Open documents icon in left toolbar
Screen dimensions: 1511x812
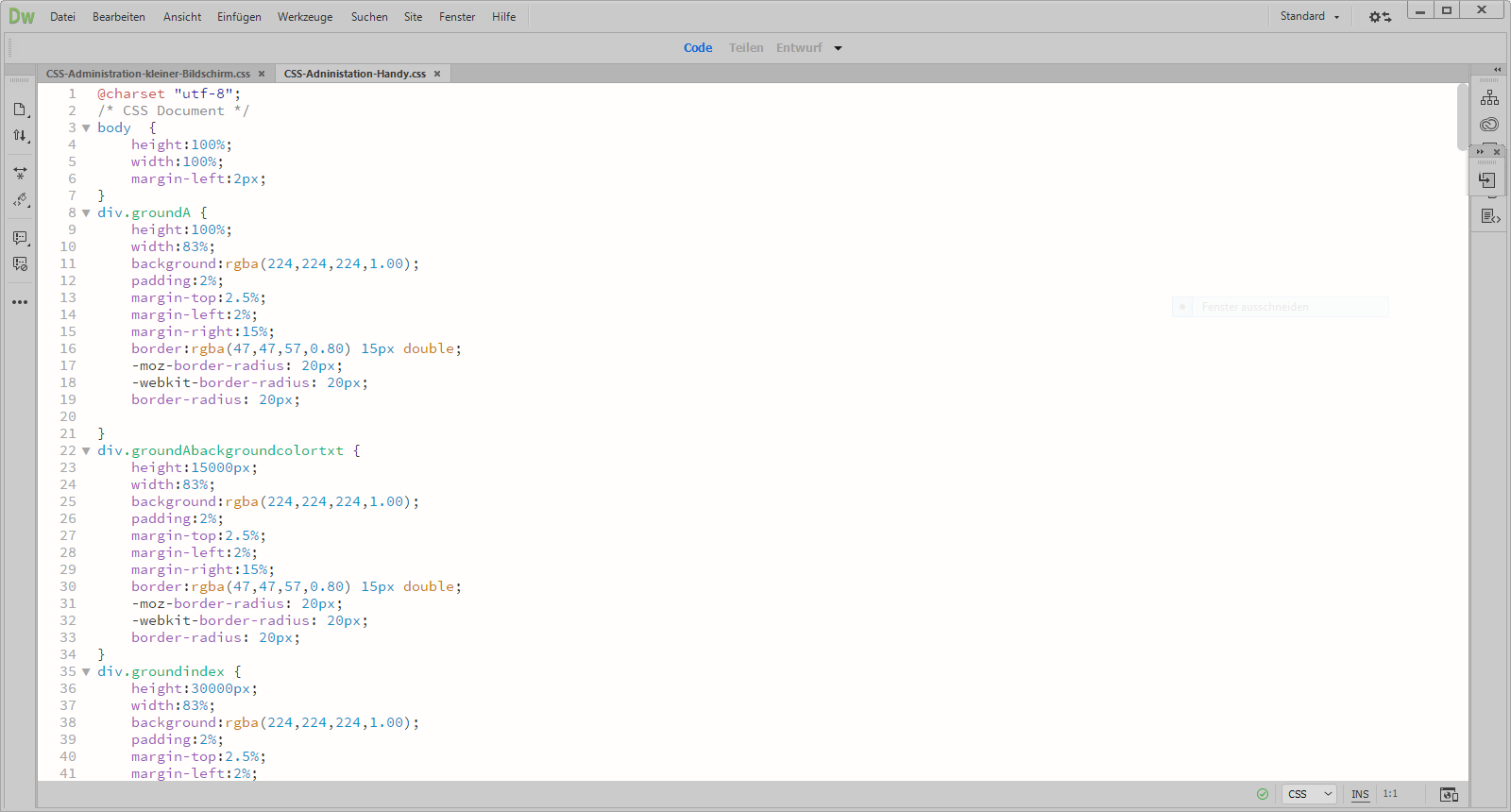point(20,110)
